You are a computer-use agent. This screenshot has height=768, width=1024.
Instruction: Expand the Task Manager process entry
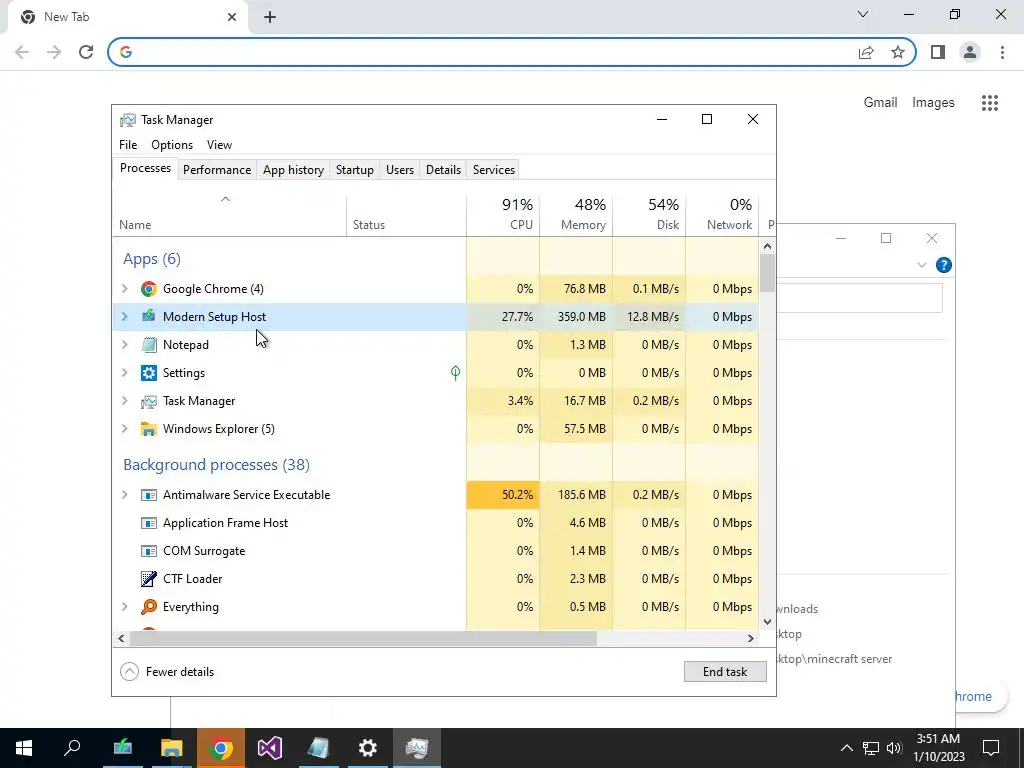[x=125, y=401]
